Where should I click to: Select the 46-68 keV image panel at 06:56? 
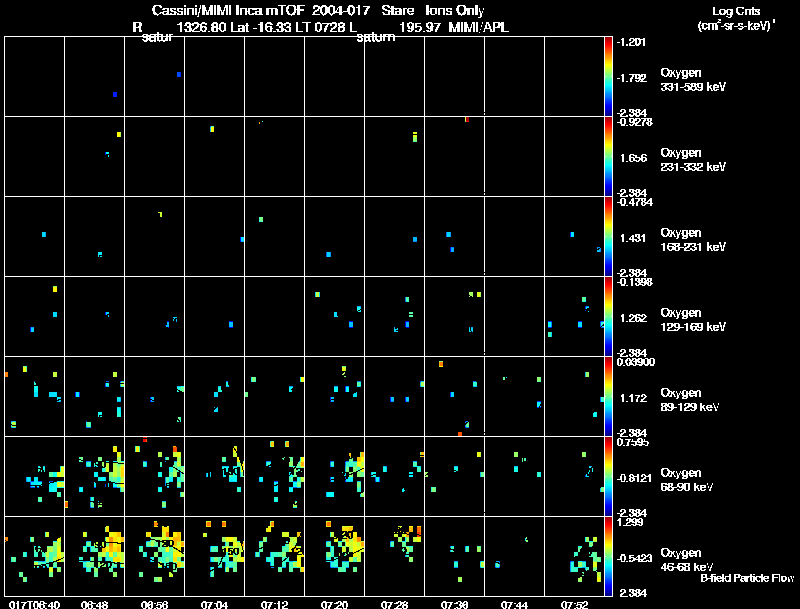155,556
